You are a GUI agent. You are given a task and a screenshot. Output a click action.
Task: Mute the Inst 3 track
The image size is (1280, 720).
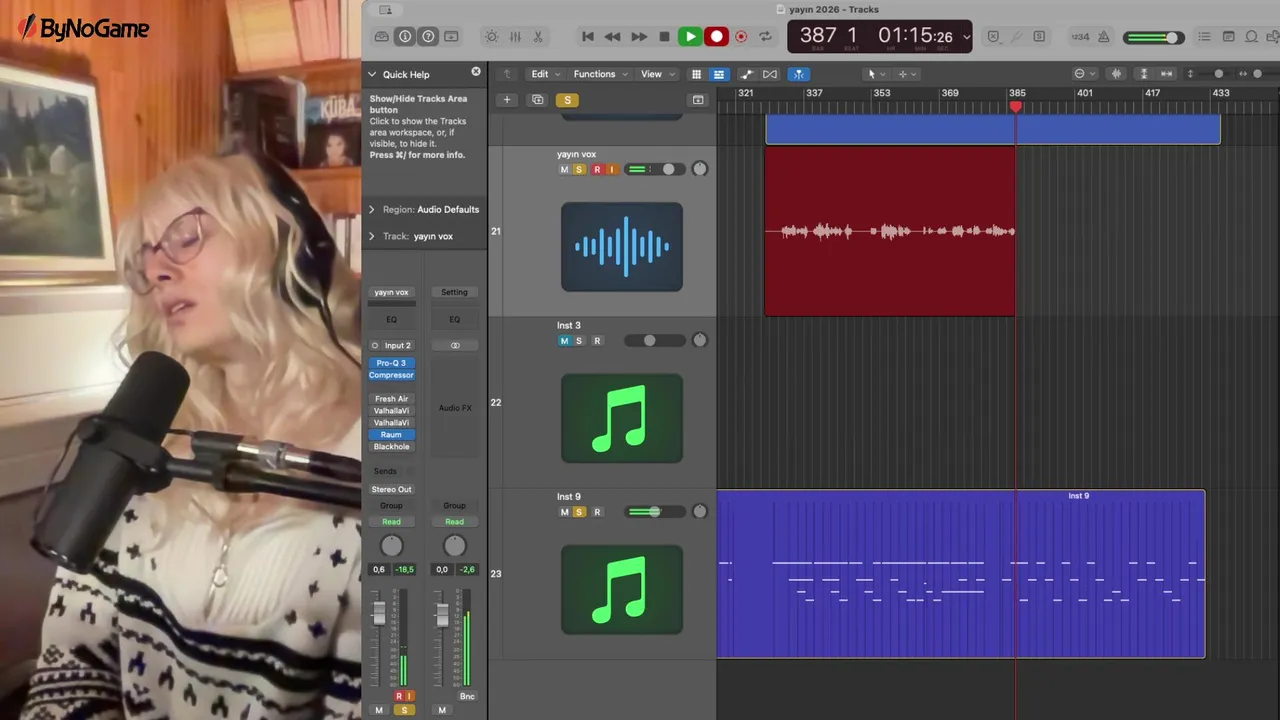[564, 341]
